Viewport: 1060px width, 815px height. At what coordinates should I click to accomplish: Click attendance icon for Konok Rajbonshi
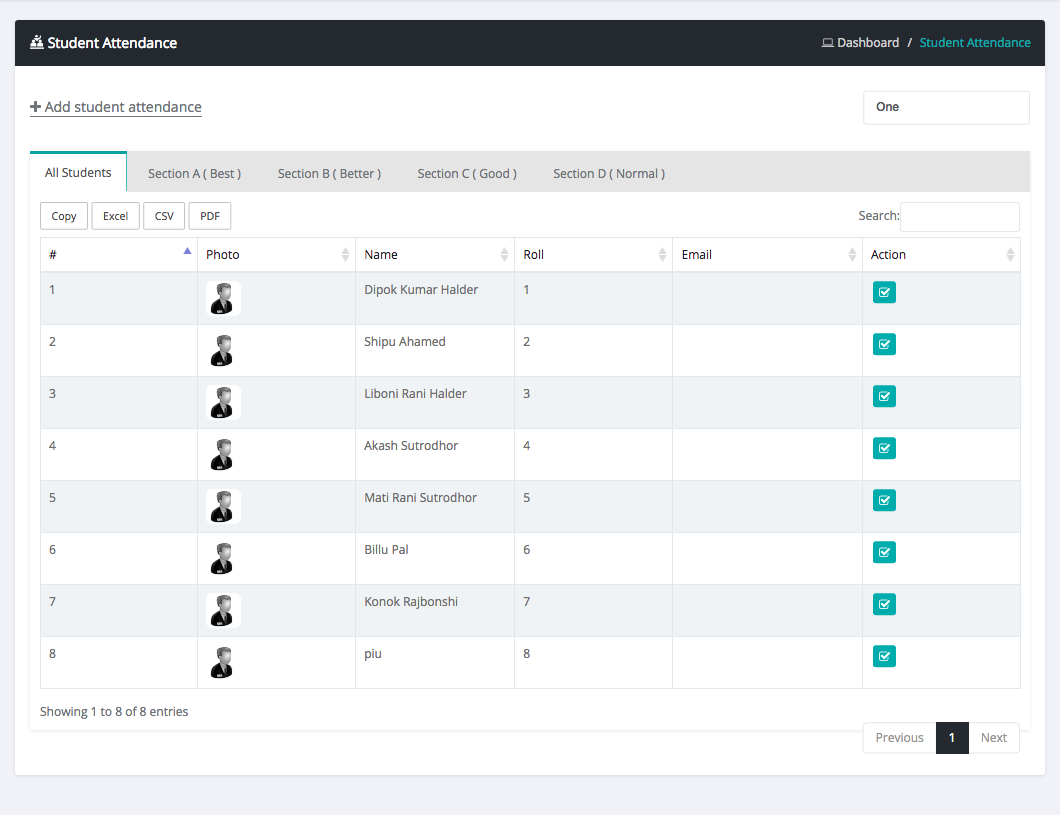click(x=884, y=604)
